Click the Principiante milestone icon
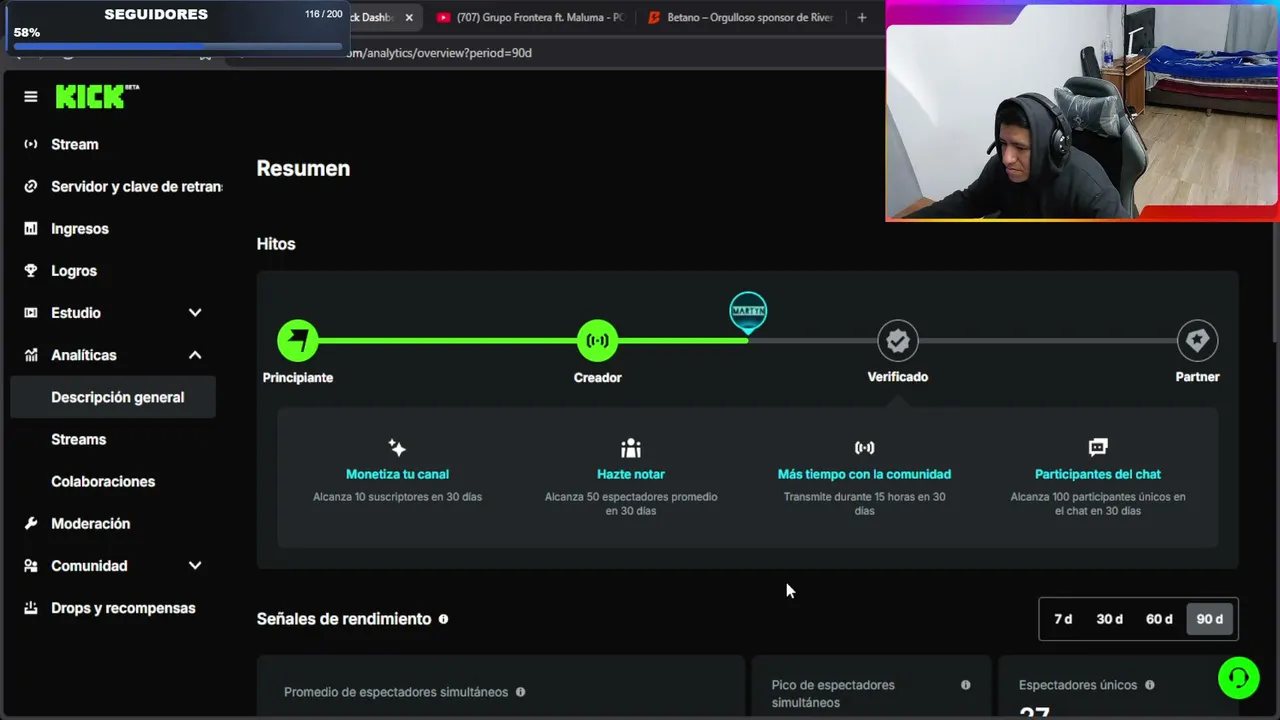Viewport: 1280px width, 720px height. pyautogui.click(x=298, y=341)
